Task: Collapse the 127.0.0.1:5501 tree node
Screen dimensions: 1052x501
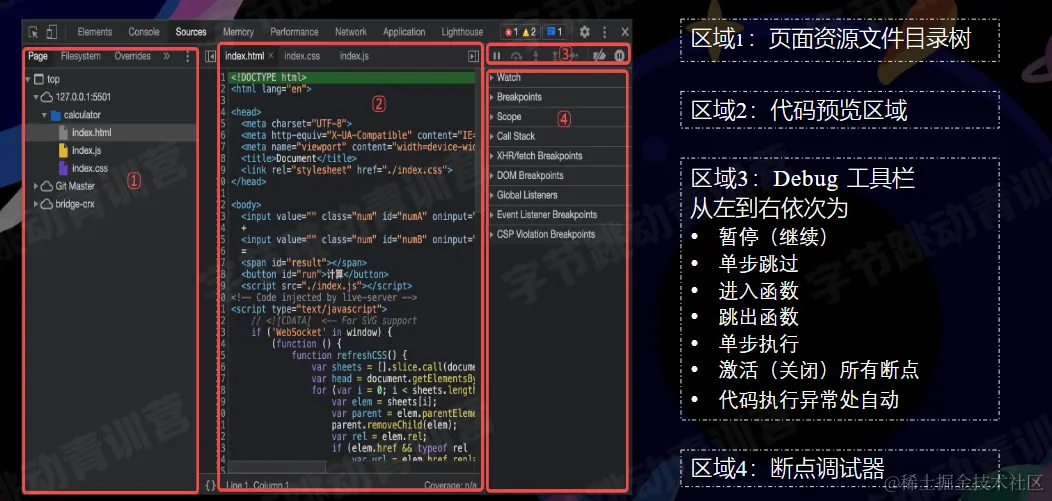Action: (36, 97)
